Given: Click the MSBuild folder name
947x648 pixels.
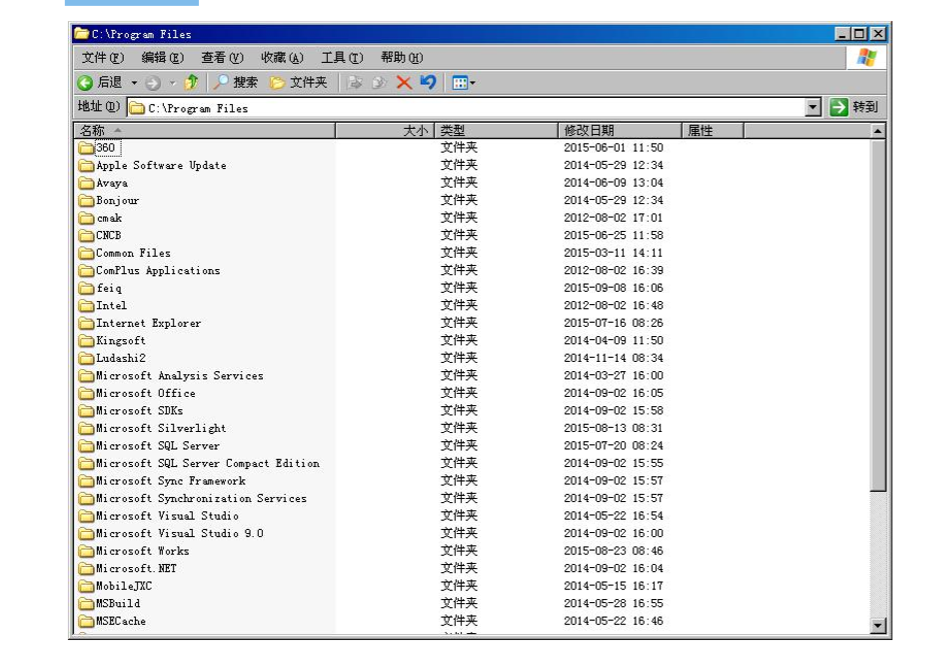Looking at the screenshot, I should (x=118, y=603).
